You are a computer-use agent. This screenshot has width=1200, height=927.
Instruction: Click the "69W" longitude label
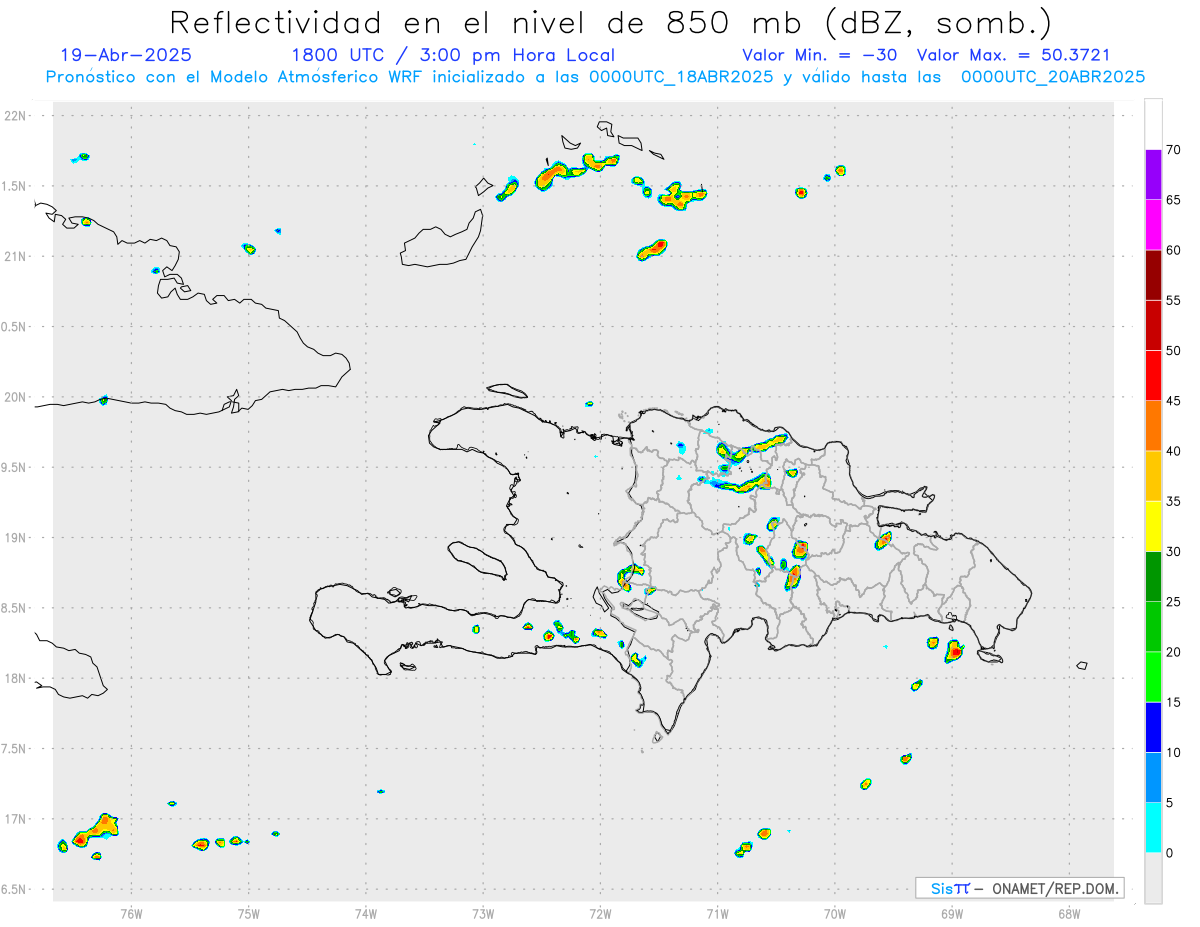(952, 914)
